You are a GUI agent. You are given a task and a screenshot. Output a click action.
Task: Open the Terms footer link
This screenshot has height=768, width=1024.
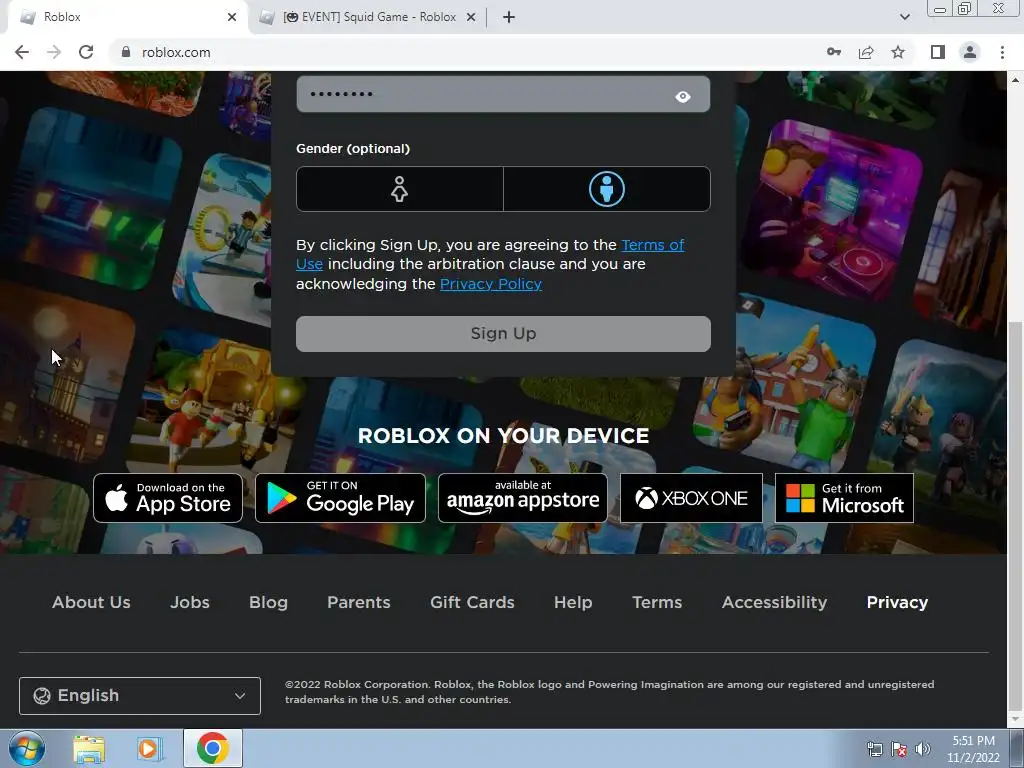coord(657,602)
